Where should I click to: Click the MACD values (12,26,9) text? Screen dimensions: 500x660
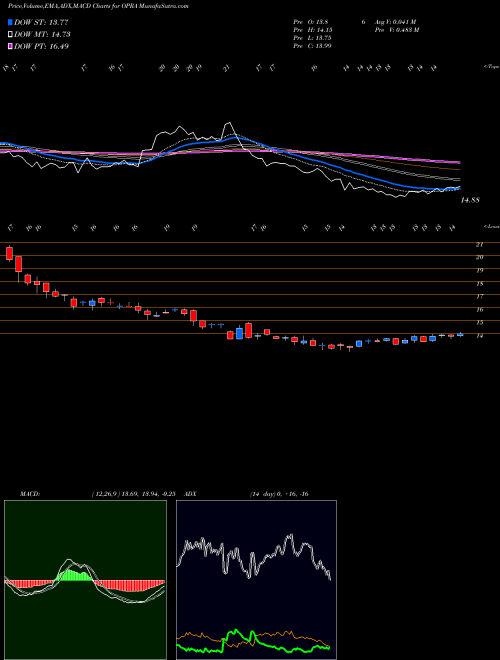(136, 494)
